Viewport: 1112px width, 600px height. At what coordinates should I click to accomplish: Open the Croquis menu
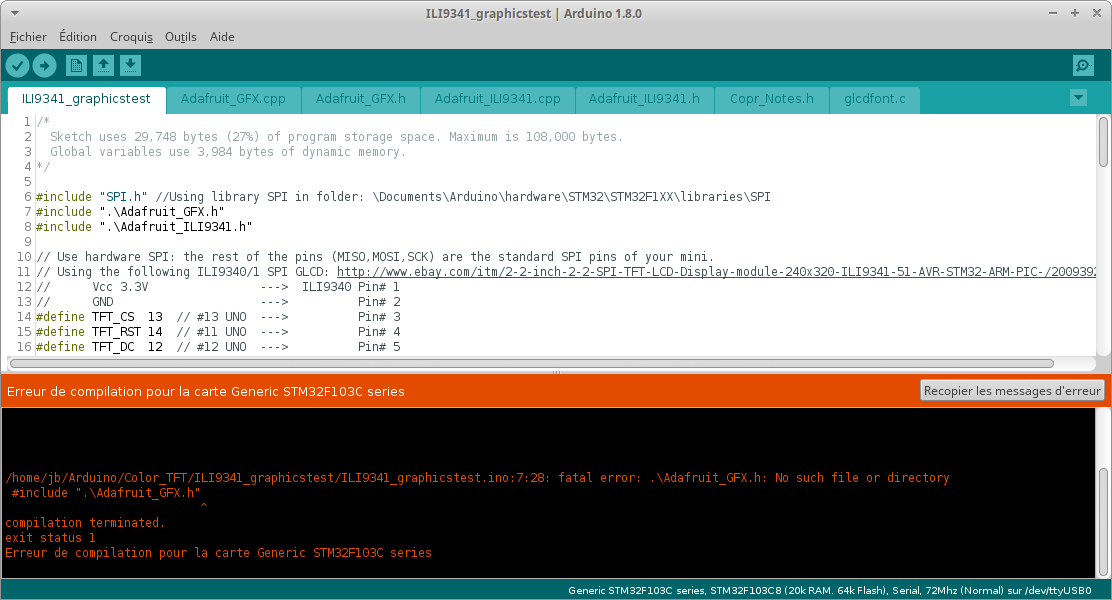(131, 37)
